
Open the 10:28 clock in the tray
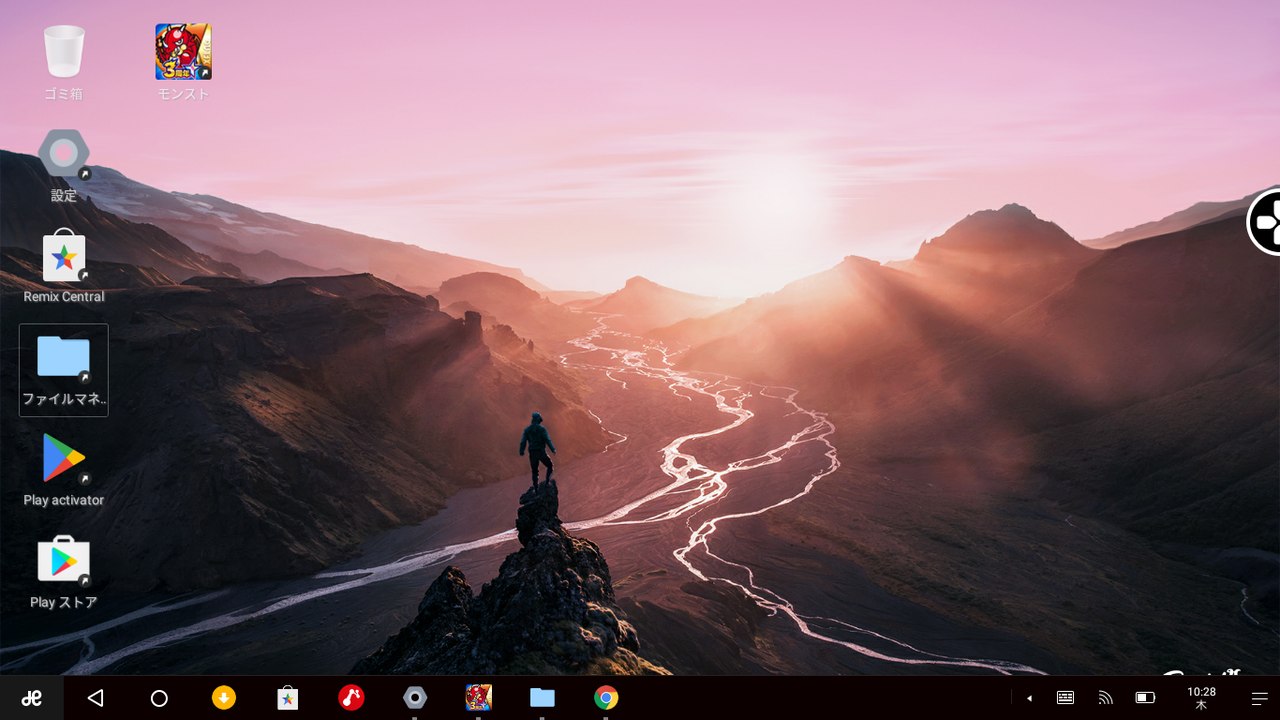click(x=1201, y=698)
